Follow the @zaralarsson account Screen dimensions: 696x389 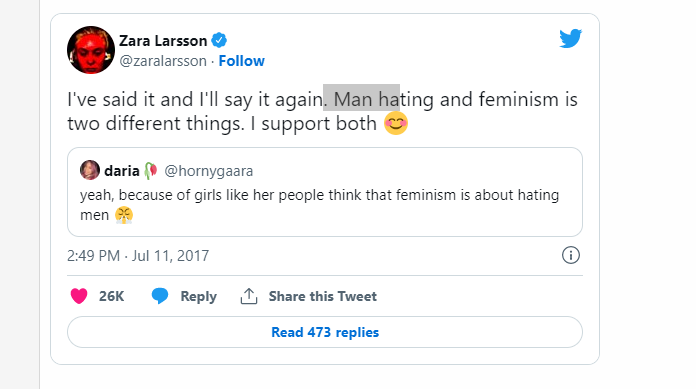pos(241,61)
